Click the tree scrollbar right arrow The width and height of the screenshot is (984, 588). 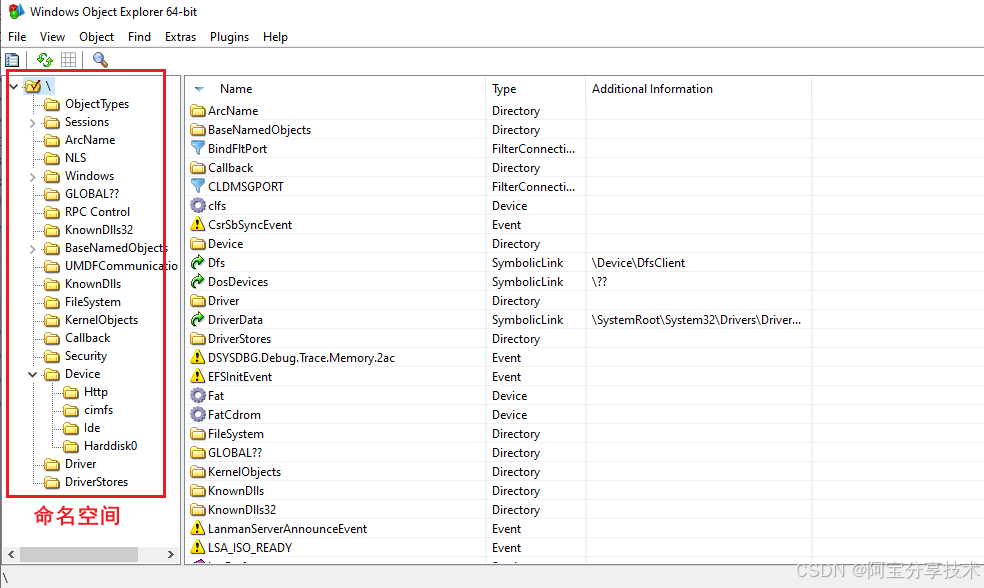(x=171, y=554)
